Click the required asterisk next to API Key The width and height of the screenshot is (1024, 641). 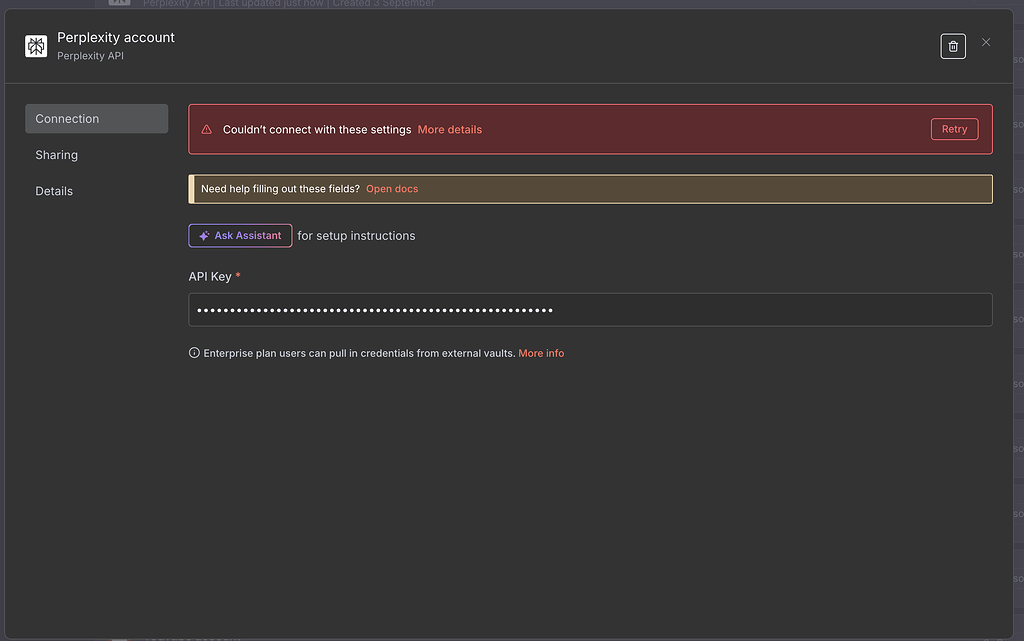238,275
